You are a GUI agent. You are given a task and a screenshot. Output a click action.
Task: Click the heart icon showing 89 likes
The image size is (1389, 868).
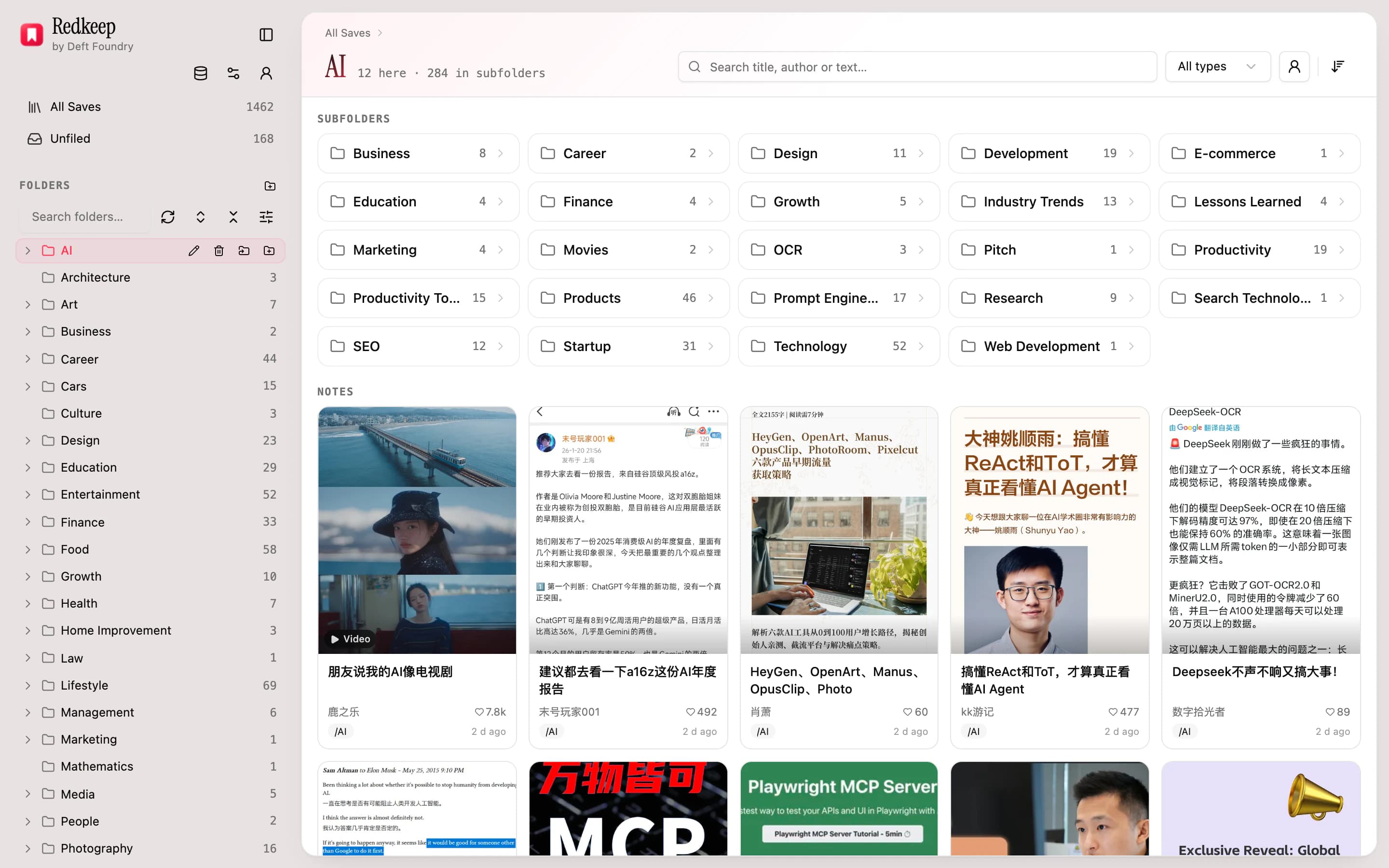click(x=1330, y=712)
